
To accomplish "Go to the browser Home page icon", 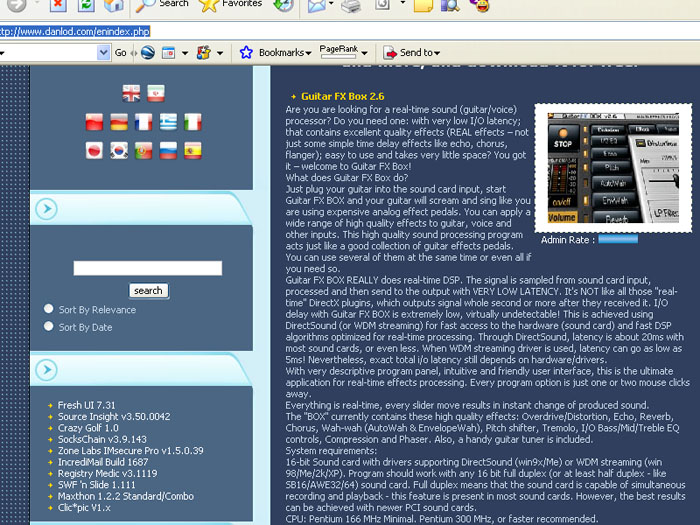I will (113, 5).
